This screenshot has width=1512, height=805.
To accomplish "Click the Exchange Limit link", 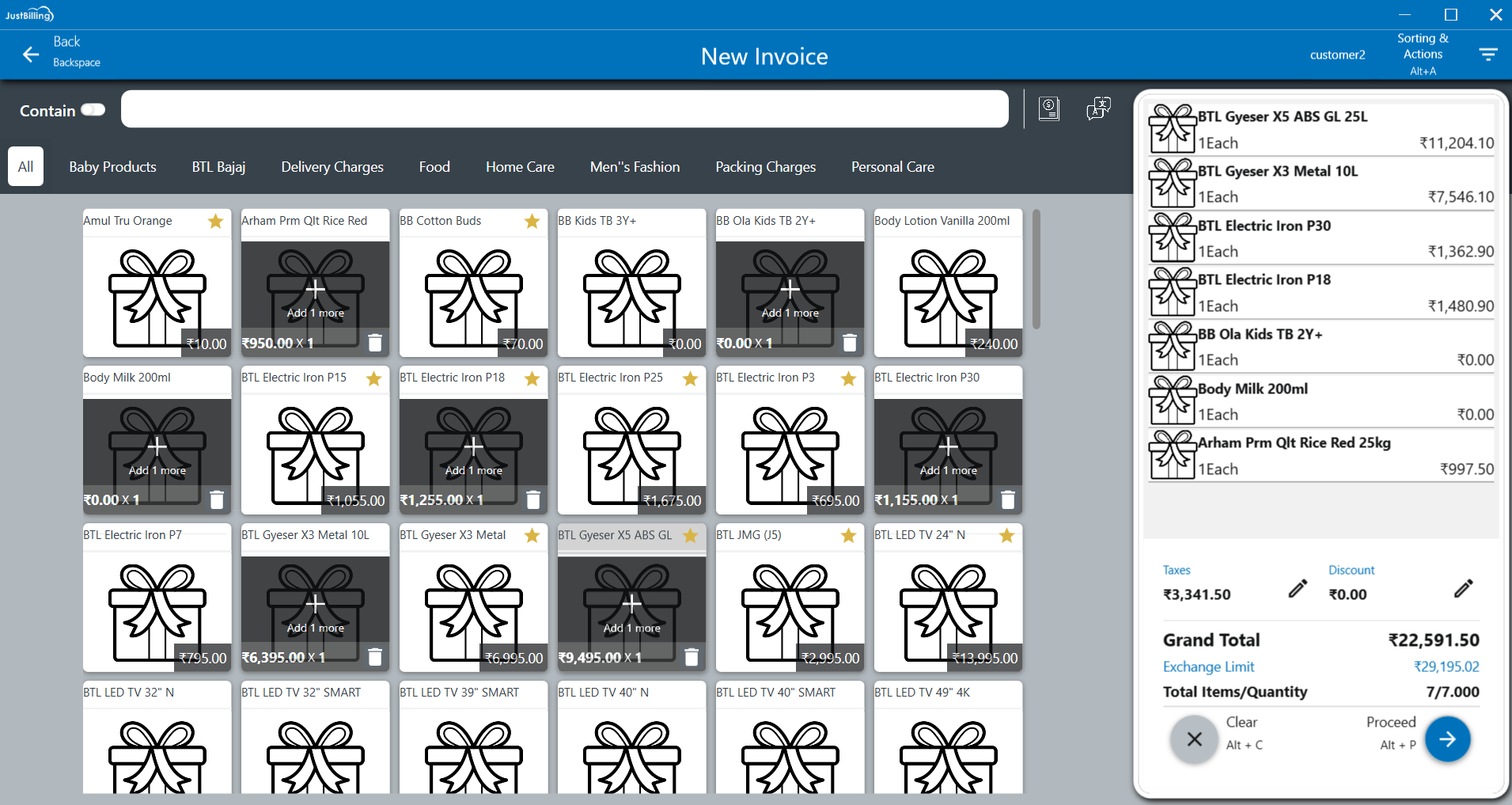I will pyautogui.click(x=1208, y=666).
